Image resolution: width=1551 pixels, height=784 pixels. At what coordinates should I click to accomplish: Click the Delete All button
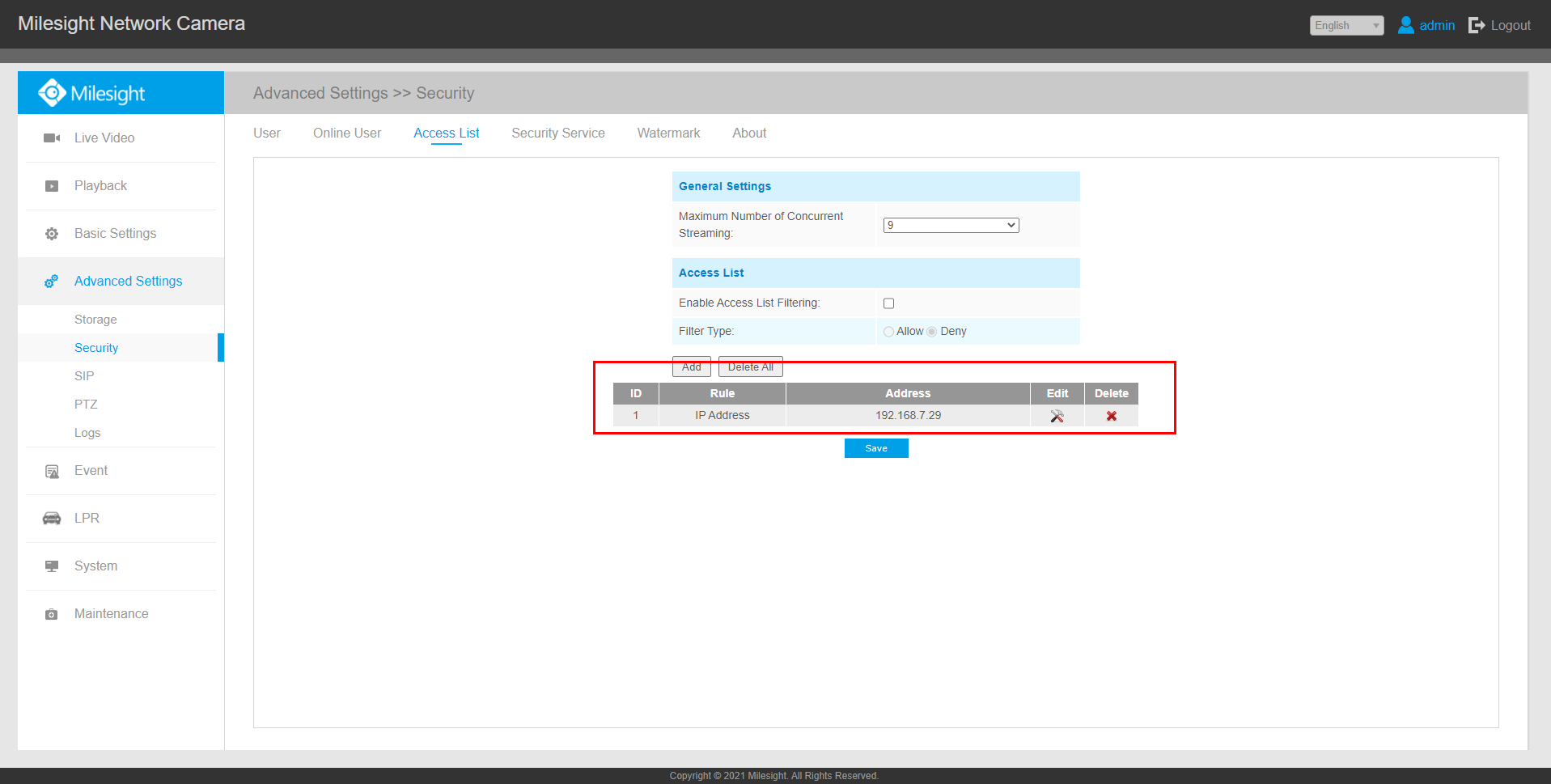[751, 367]
